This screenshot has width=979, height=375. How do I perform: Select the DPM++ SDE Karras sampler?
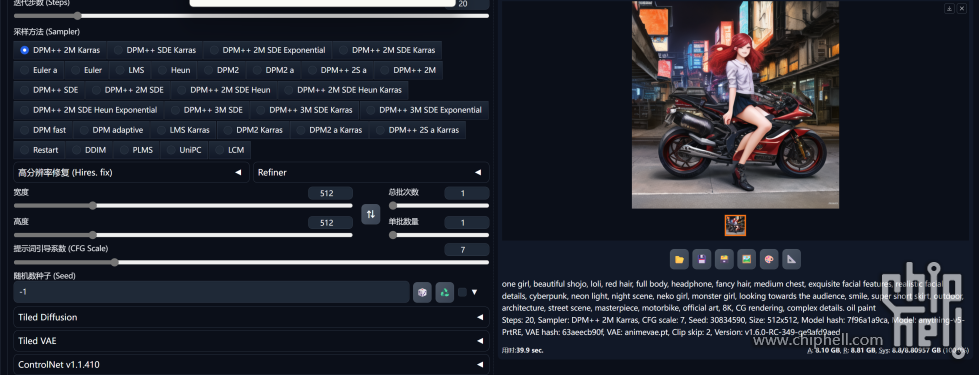pos(154,51)
